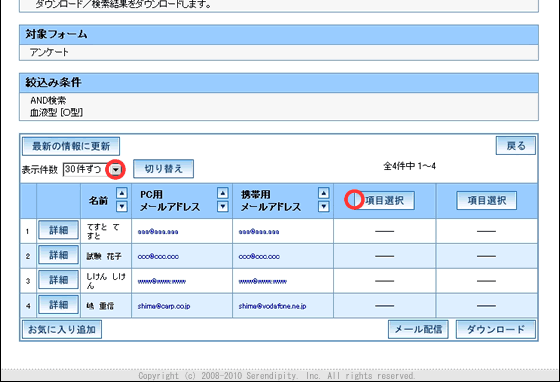Viewport: 560px width, 382px height.
Task: Sort 携帯用メールアドレス ascending with up arrow
Action: [x=324, y=193]
